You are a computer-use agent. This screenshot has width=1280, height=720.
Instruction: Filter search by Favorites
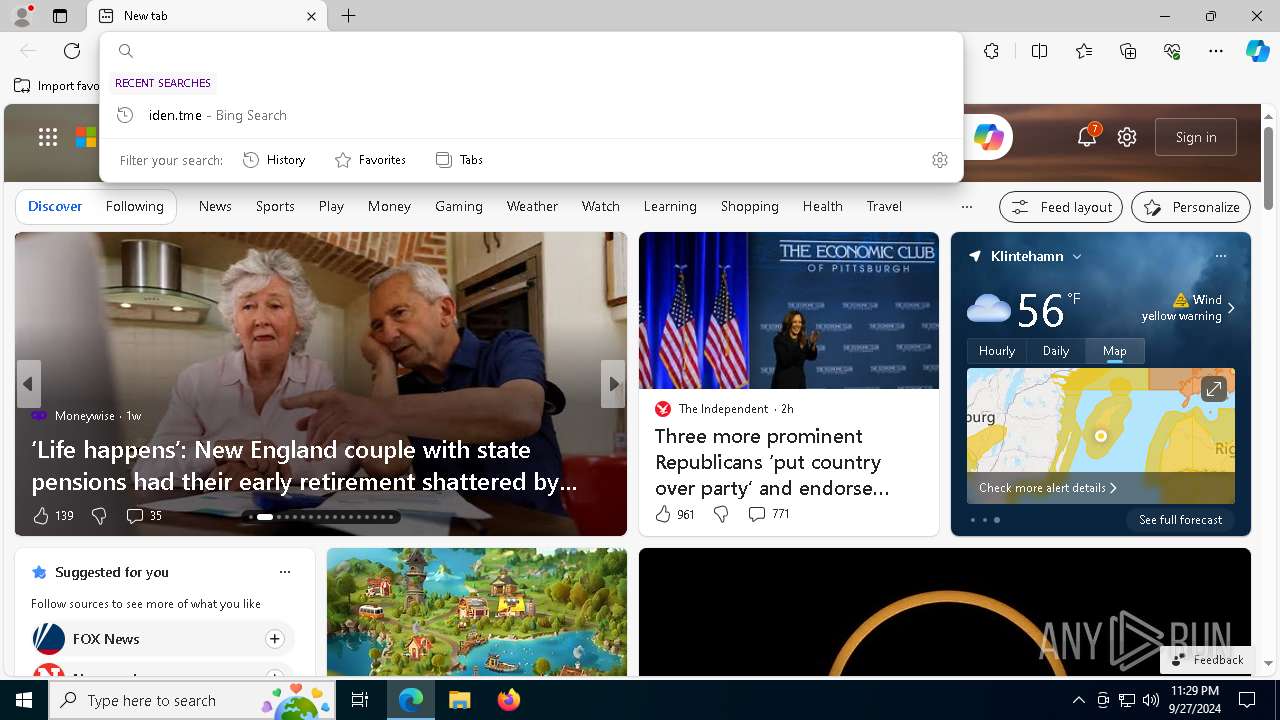[x=370, y=160]
